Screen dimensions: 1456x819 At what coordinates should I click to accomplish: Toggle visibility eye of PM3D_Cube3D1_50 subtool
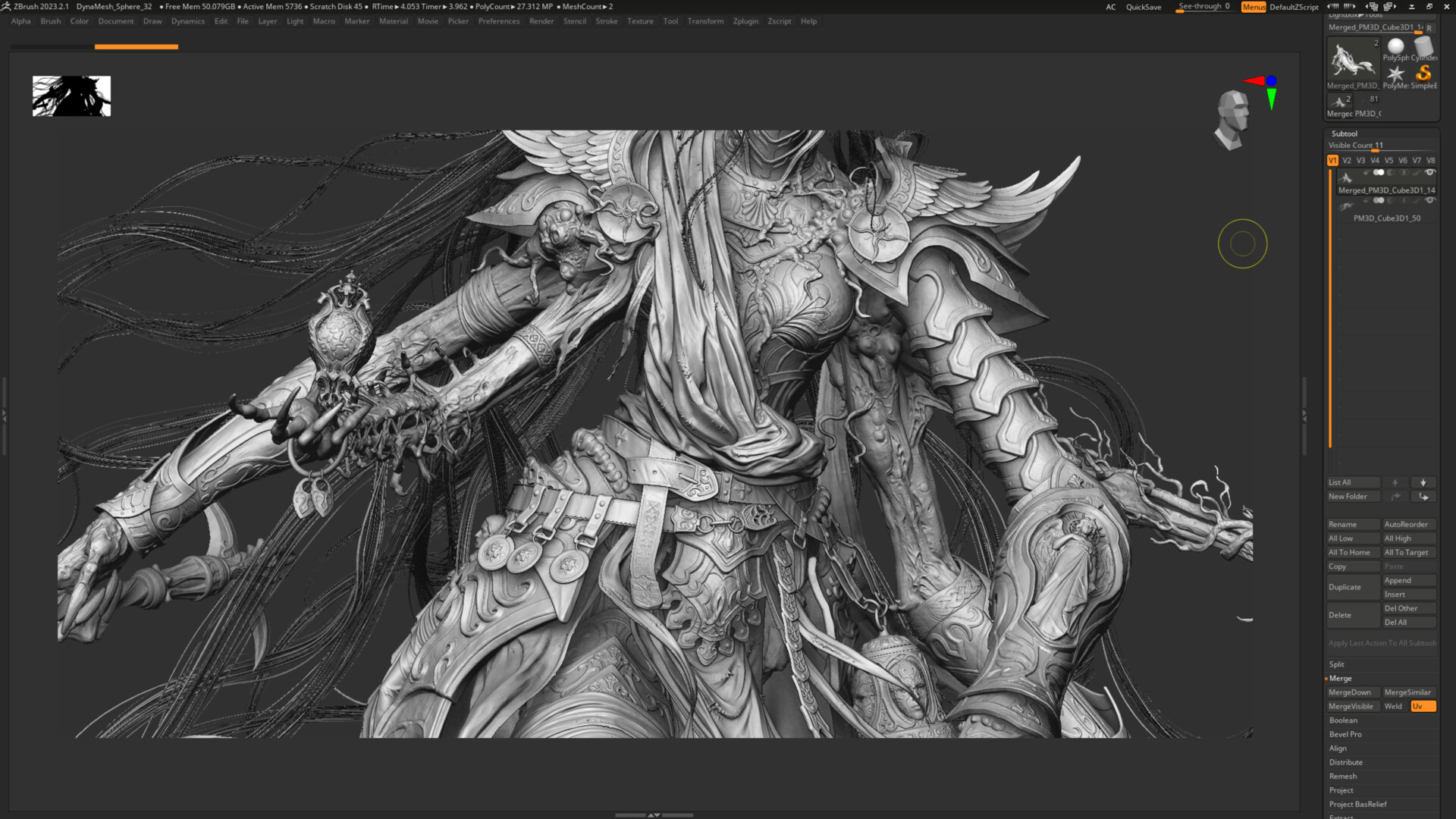pyautogui.click(x=1429, y=201)
